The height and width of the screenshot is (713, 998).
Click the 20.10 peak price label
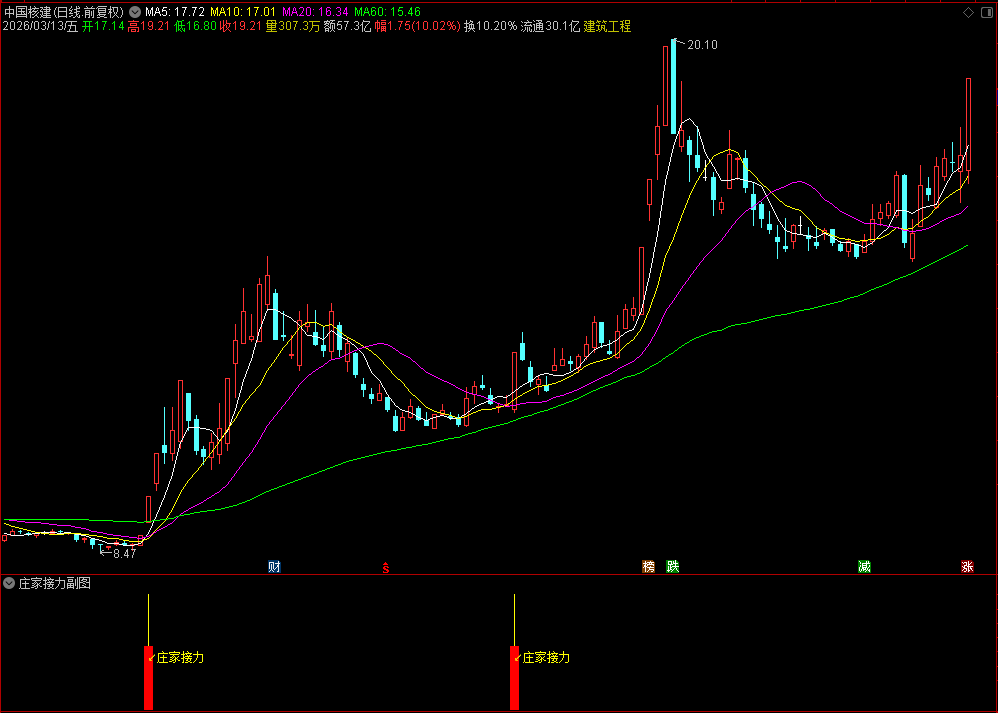point(702,45)
